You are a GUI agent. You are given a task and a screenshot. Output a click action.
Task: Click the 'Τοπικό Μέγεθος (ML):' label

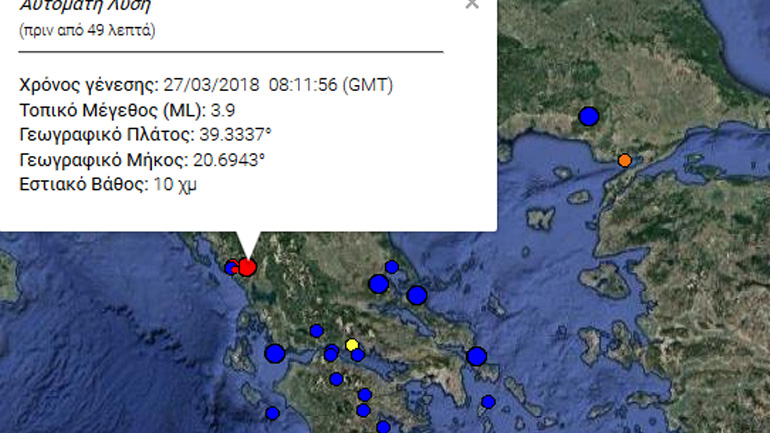tap(112, 110)
